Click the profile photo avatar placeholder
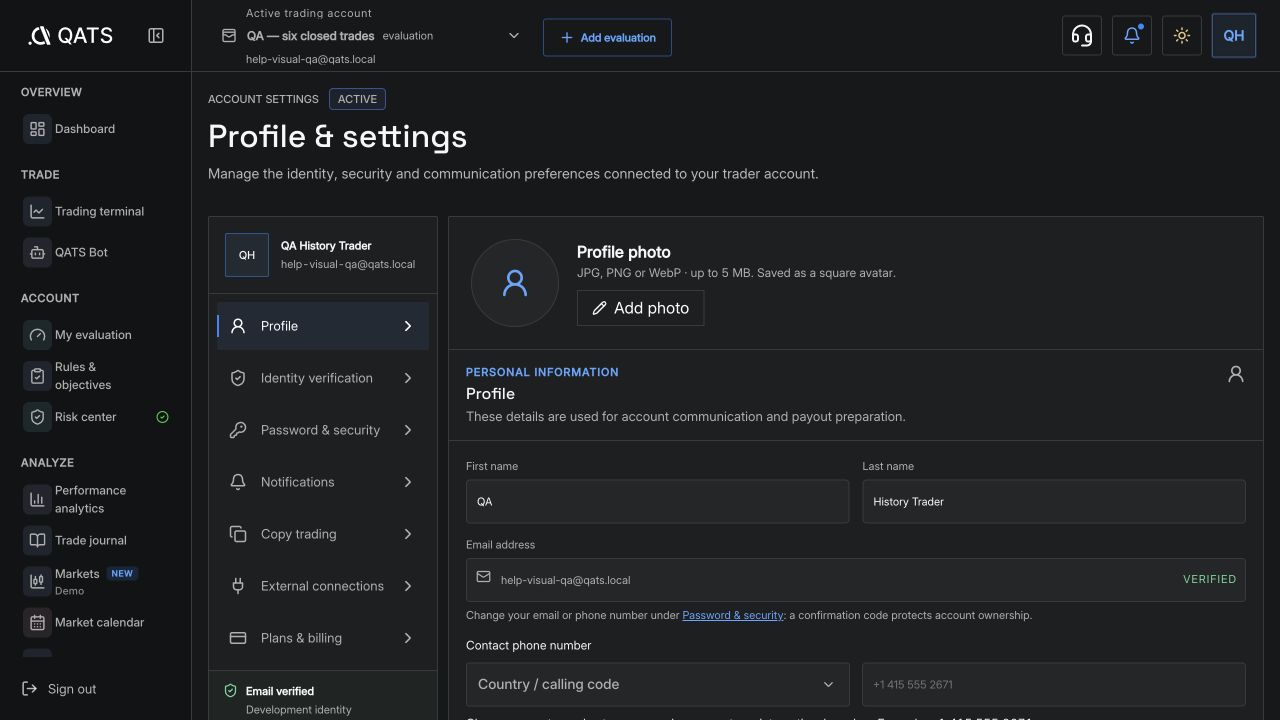The image size is (1280, 720). 515,283
